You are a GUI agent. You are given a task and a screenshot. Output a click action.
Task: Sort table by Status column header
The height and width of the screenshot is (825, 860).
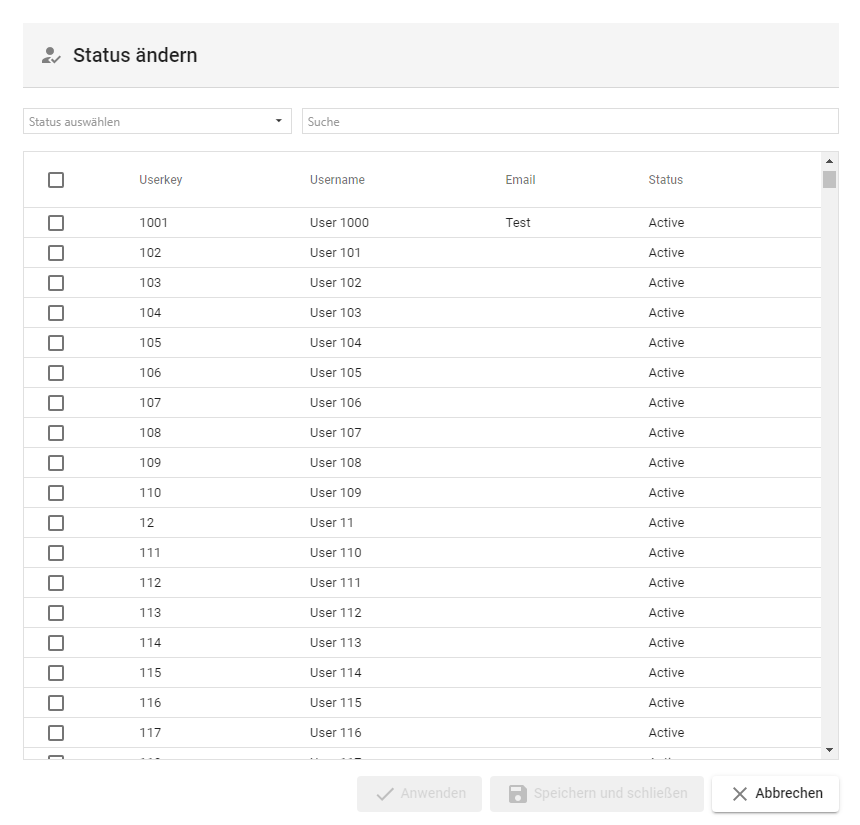(665, 180)
